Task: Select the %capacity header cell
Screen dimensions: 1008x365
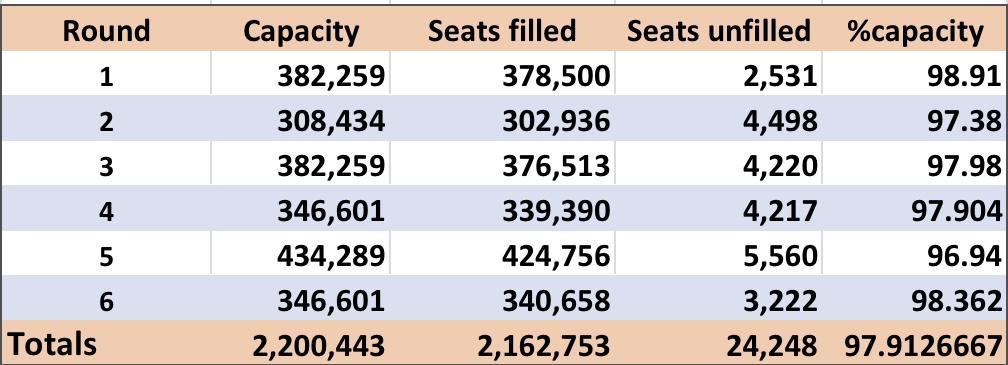Action: point(914,31)
